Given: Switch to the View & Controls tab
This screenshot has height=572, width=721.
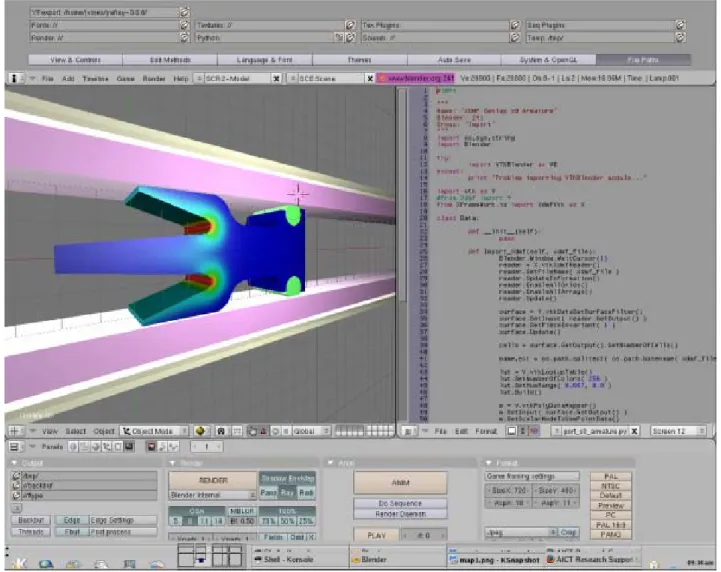Looking at the screenshot, I should [x=75, y=60].
